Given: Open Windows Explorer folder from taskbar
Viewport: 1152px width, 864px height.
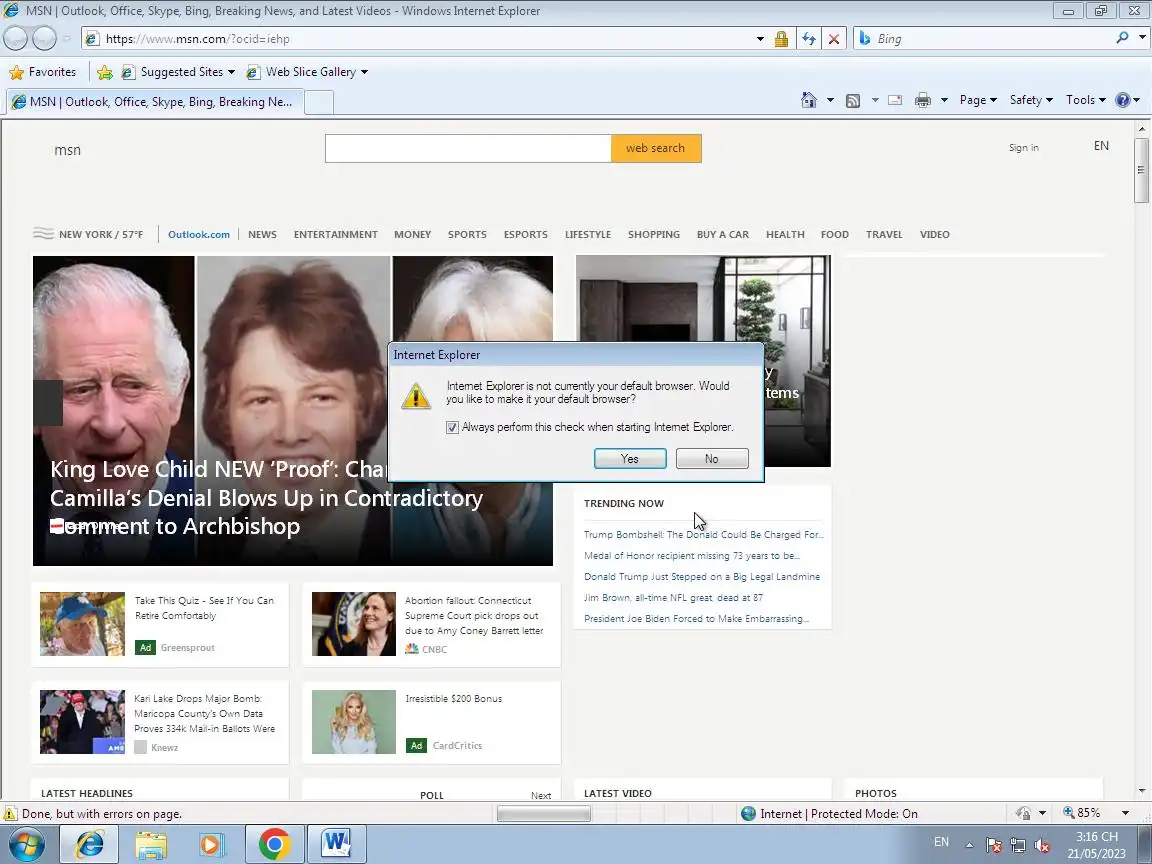Looking at the screenshot, I should coord(151,845).
